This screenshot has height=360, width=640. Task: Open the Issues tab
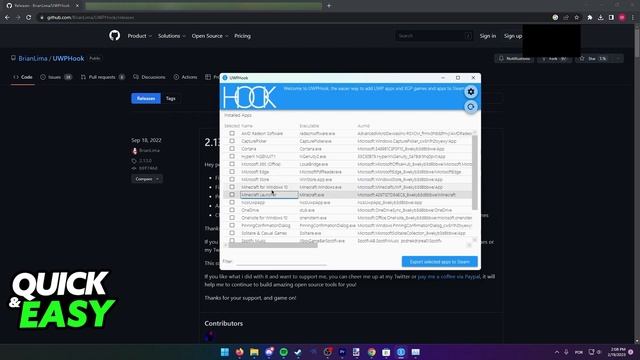(x=56, y=77)
